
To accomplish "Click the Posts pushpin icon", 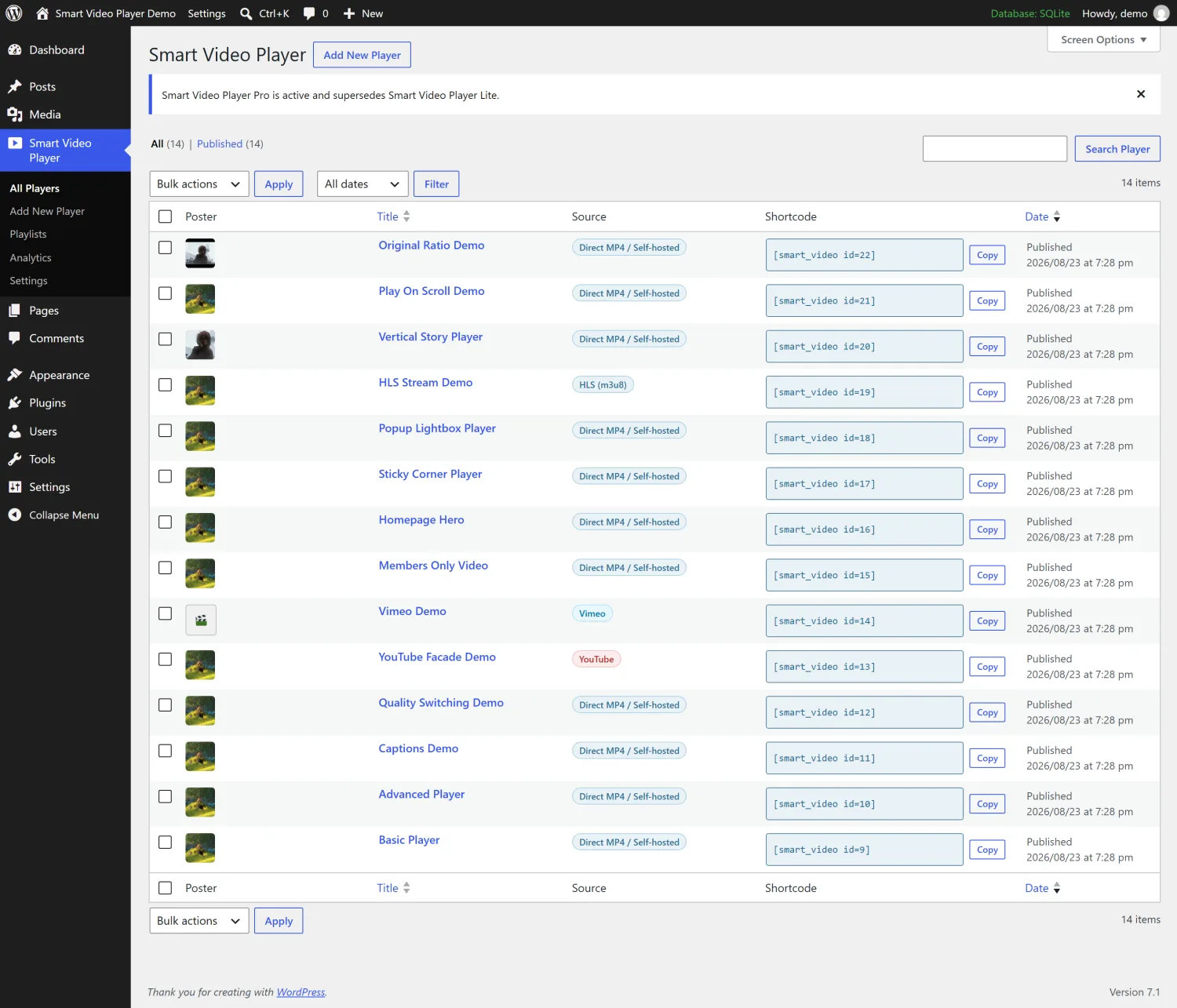I will pos(15,86).
